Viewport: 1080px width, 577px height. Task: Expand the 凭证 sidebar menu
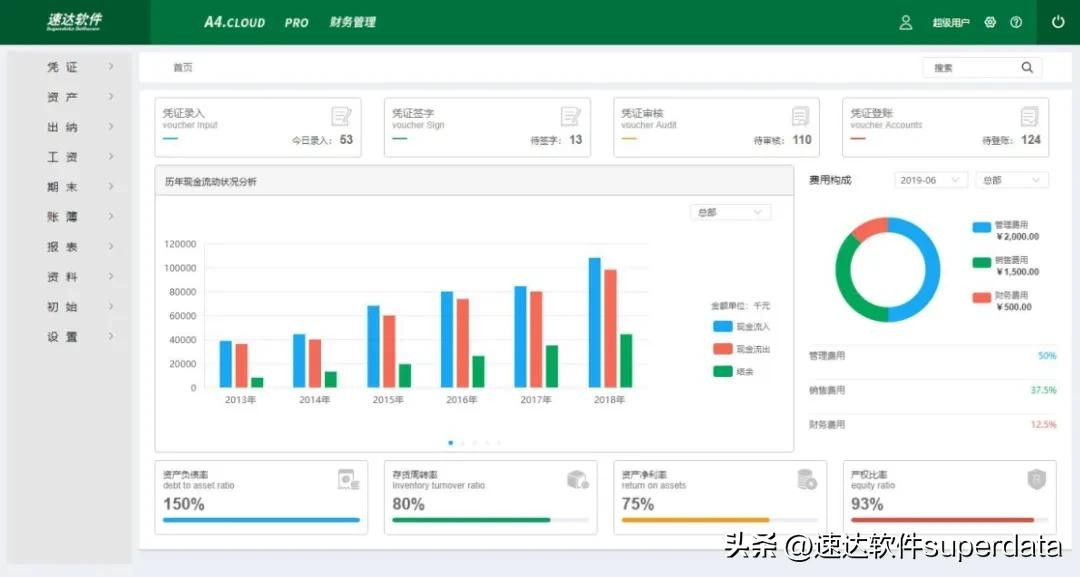click(80, 67)
